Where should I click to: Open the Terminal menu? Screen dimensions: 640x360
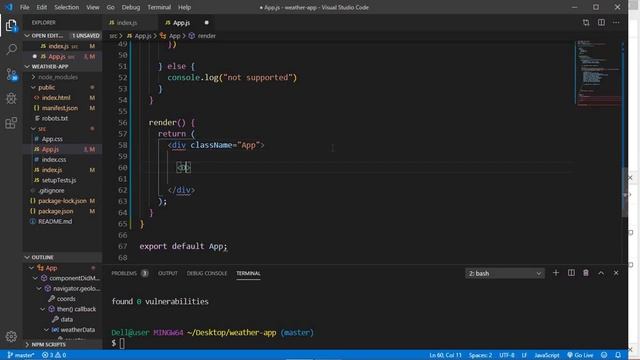(159, 7)
